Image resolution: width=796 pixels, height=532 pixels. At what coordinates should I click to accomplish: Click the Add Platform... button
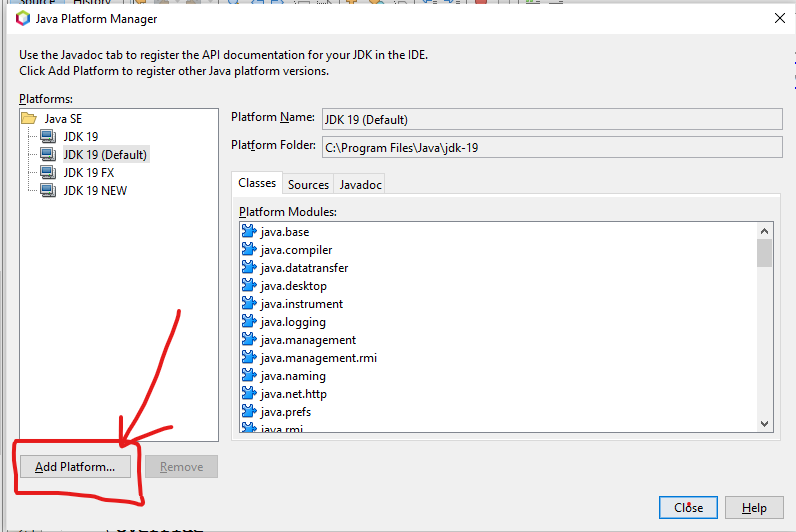75,467
